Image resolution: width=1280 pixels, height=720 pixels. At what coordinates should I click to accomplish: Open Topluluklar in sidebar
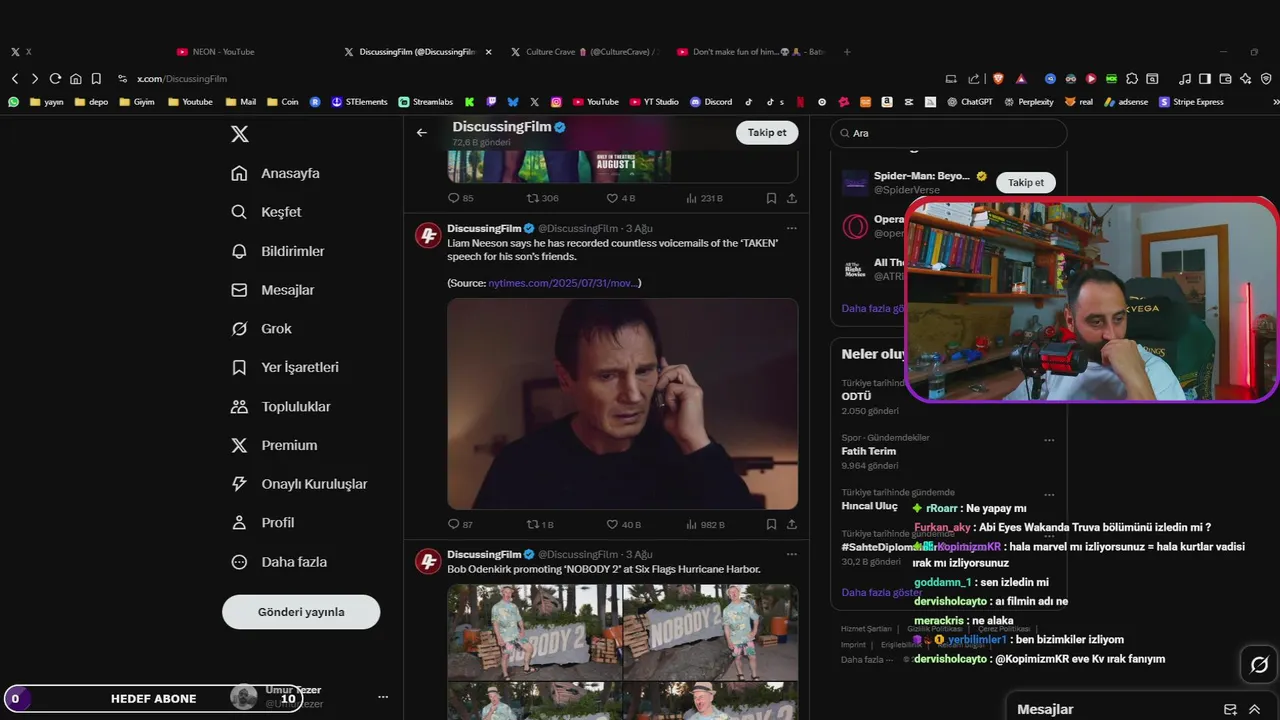pos(280,407)
